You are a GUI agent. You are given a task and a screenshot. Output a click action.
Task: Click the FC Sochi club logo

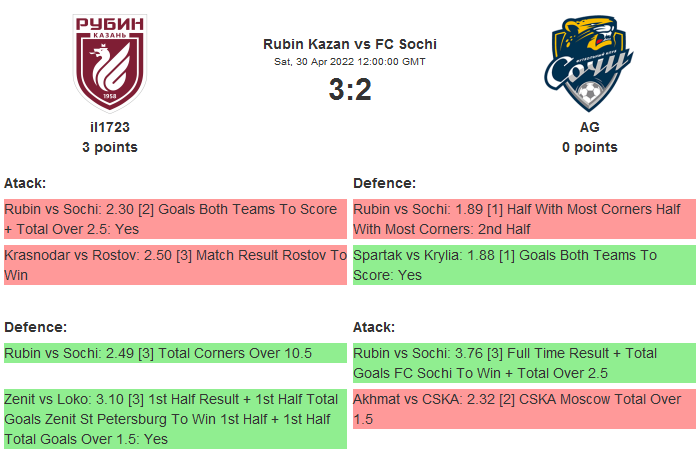pos(589,63)
